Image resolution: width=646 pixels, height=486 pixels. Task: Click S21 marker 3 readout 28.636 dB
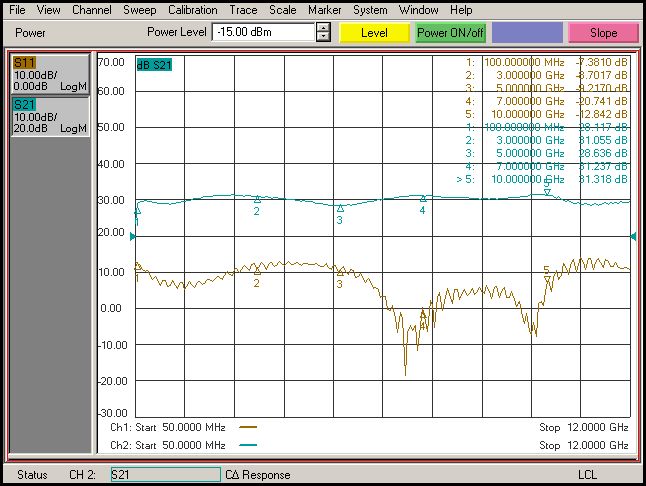[x=603, y=153]
